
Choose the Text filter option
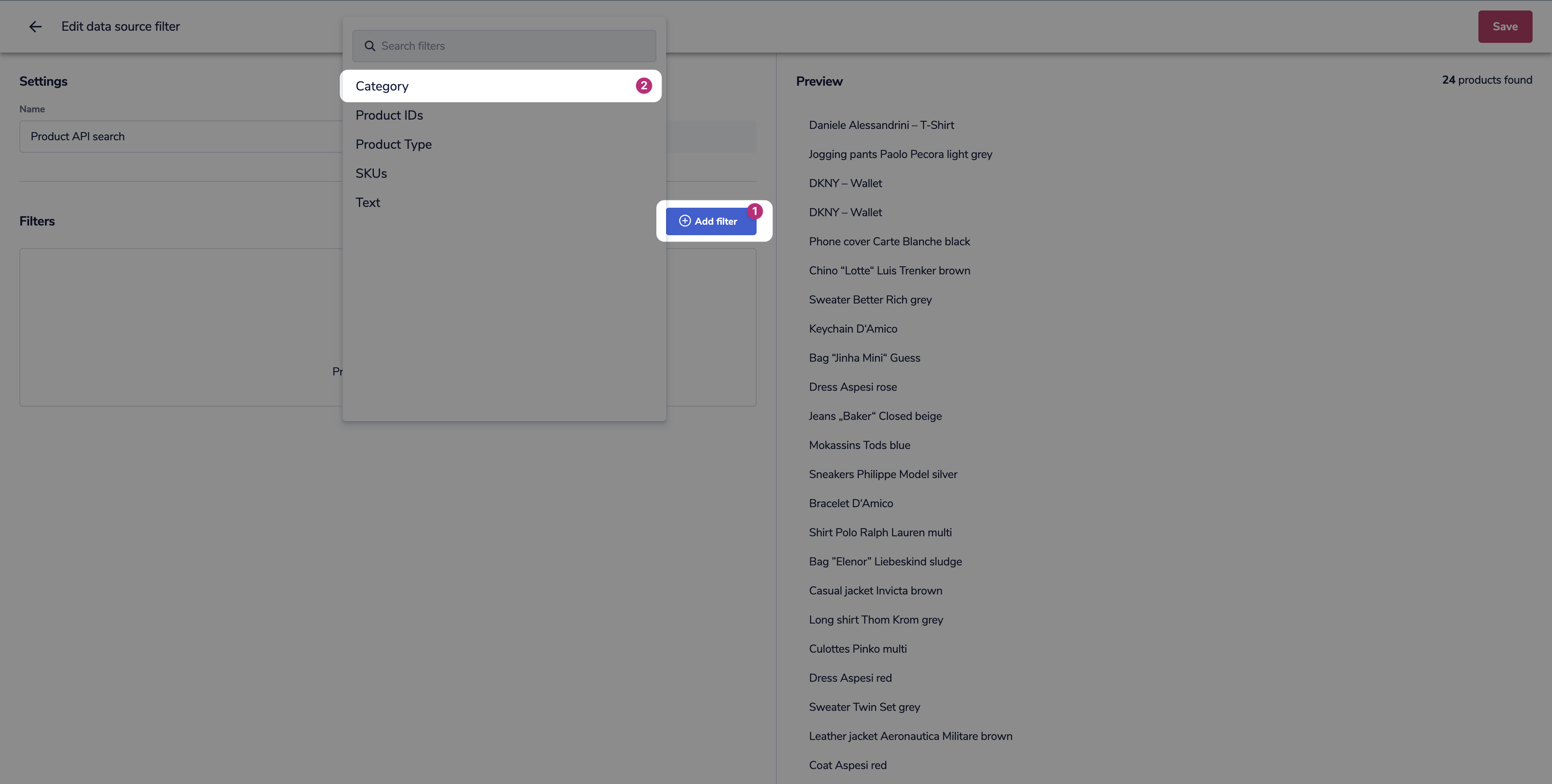click(367, 202)
